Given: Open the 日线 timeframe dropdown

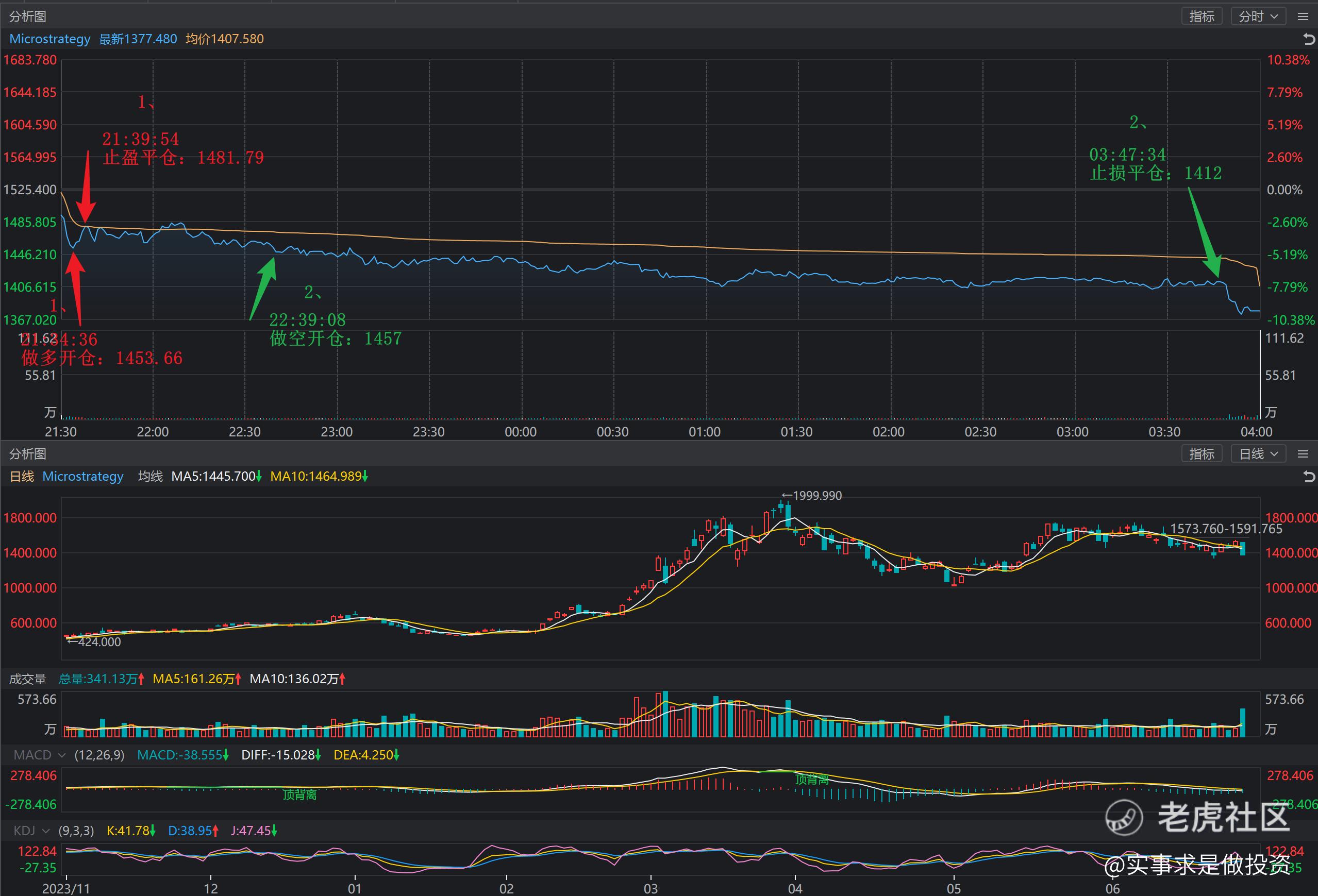Looking at the screenshot, I should [1257, 454].
